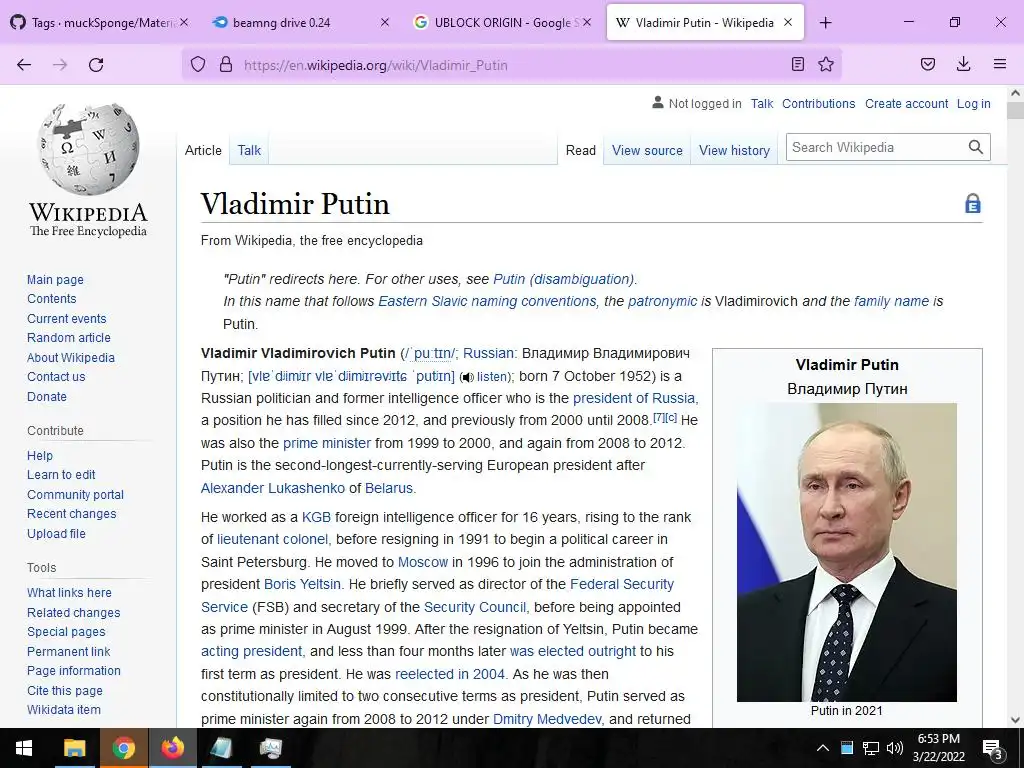Click the address bar URL
The height and width of the screenshot is (768, 1024).
(x=376, y=65)
